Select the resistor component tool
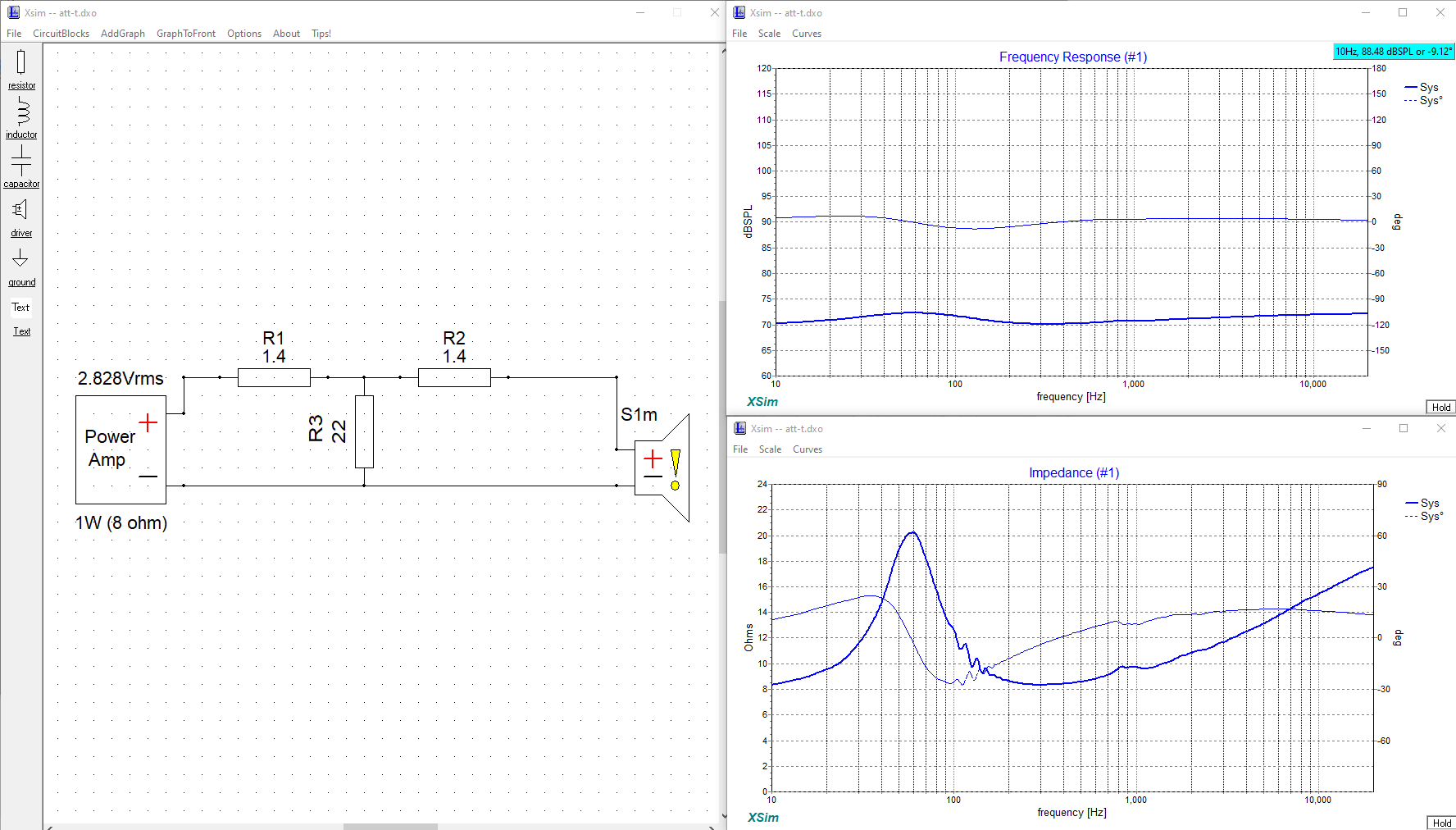The height and width of the screenshot is (830, 1456). (21, 69)
